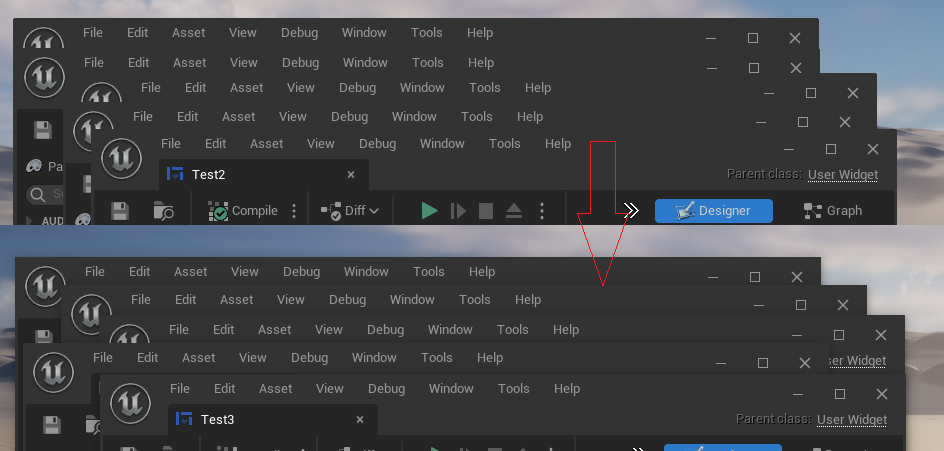Expand the toolbar overflow chevrons in Test2
Screen dimensions: 944x451
(x=631, y=210)
